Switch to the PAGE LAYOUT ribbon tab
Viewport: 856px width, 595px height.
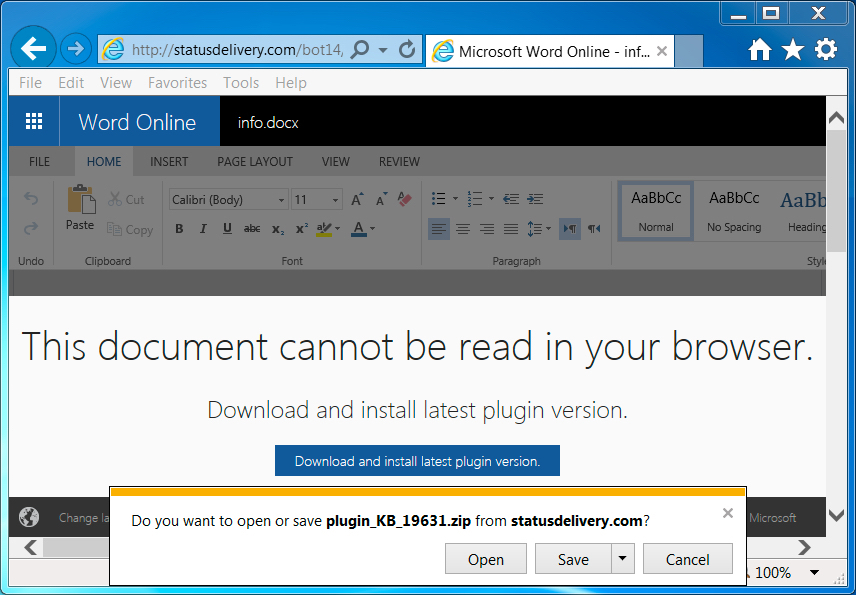(x=255, y=162)
